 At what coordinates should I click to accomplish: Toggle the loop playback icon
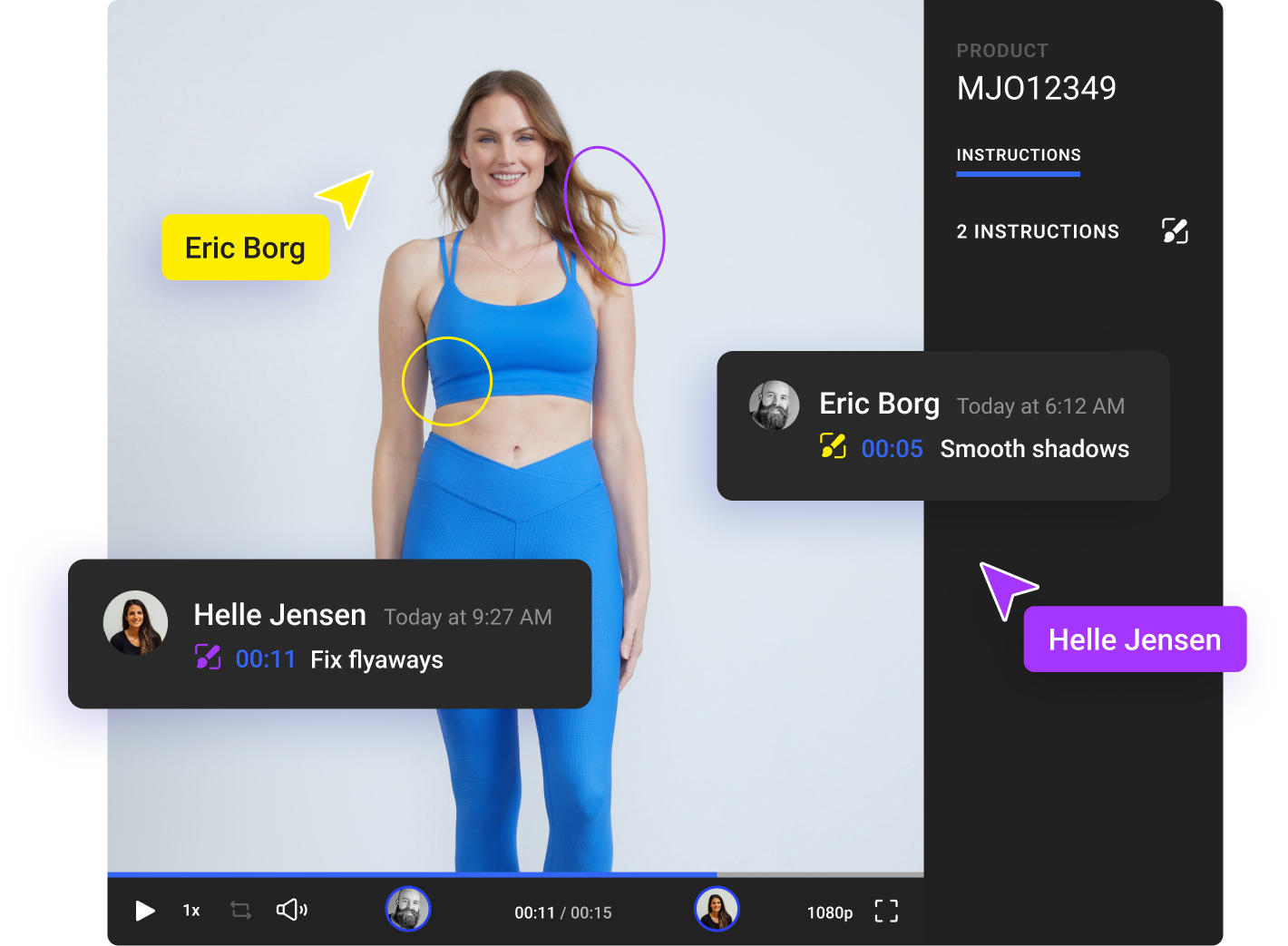(240, 910)
